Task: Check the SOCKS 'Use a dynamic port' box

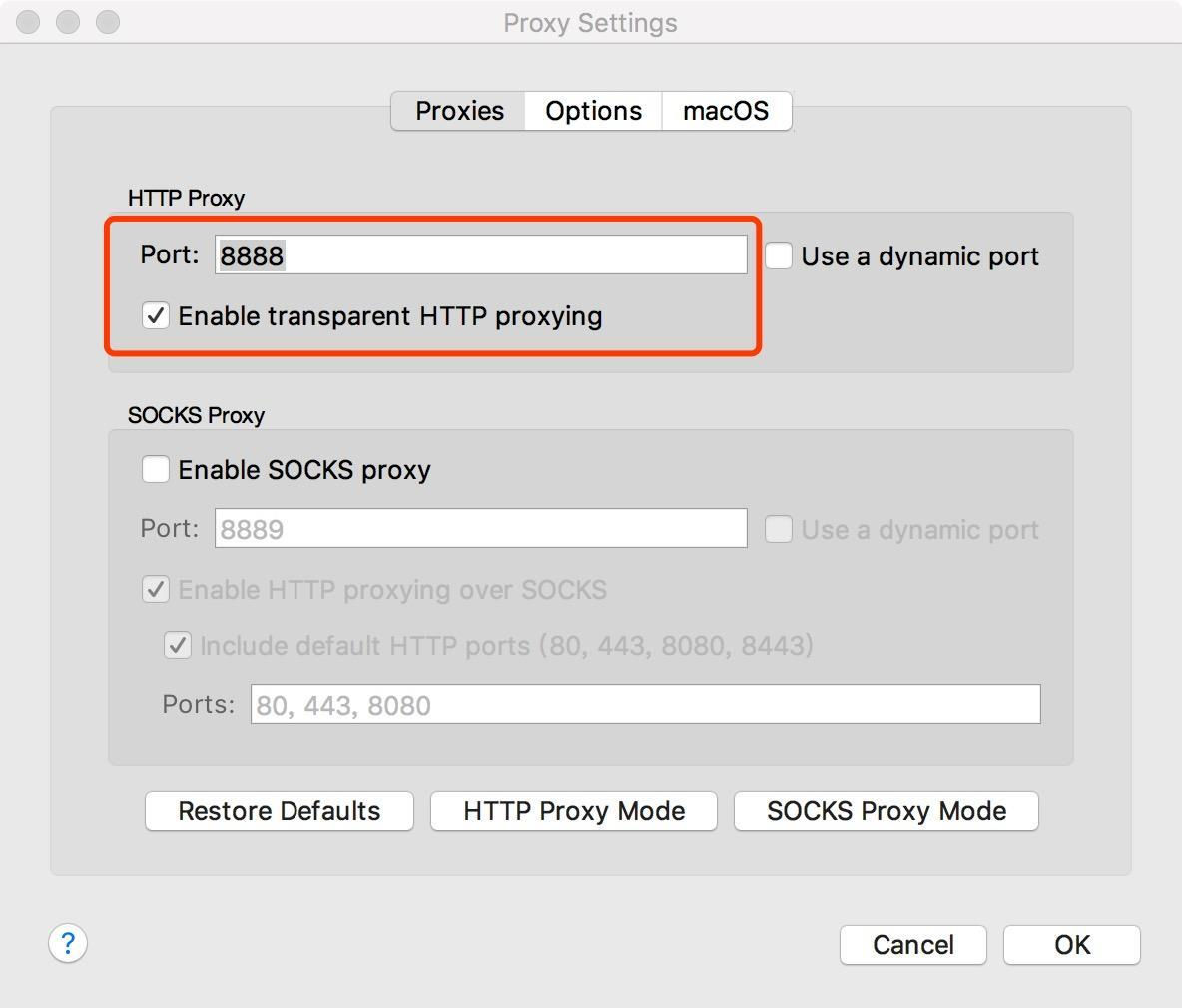Action: (777, 529)
